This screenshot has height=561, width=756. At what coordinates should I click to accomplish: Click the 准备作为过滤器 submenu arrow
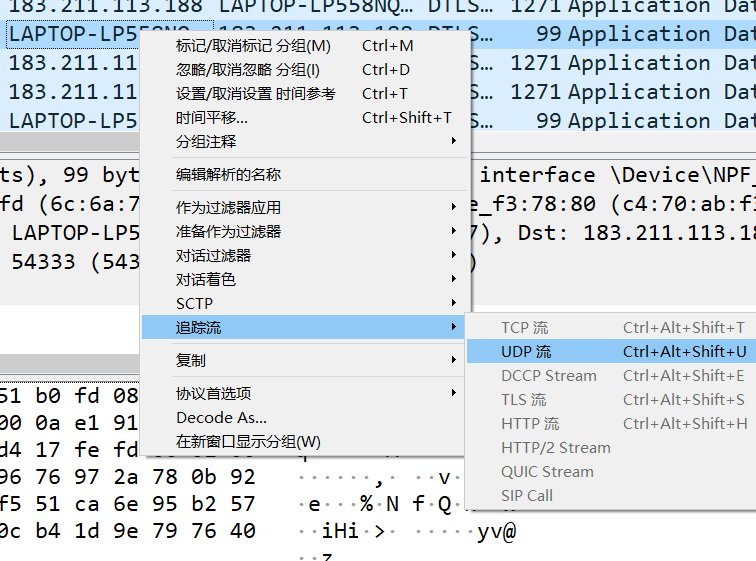454,231
